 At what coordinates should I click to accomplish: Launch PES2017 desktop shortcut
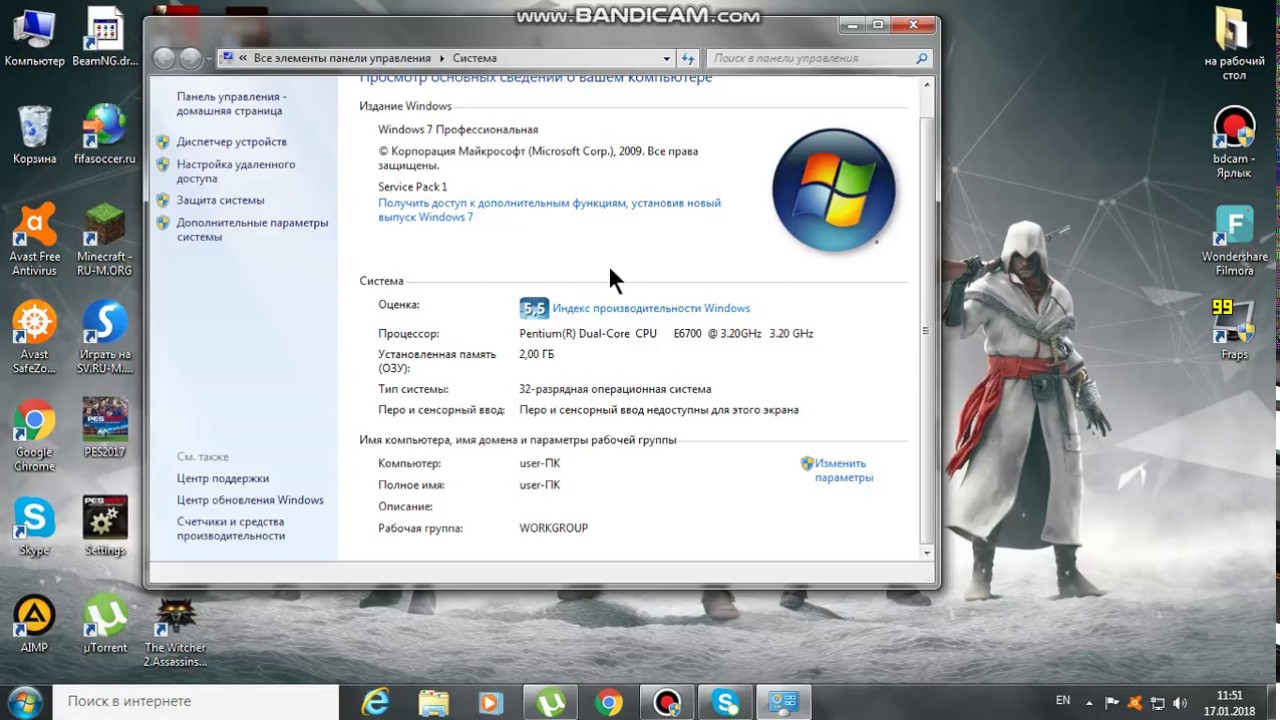(104, 429)
